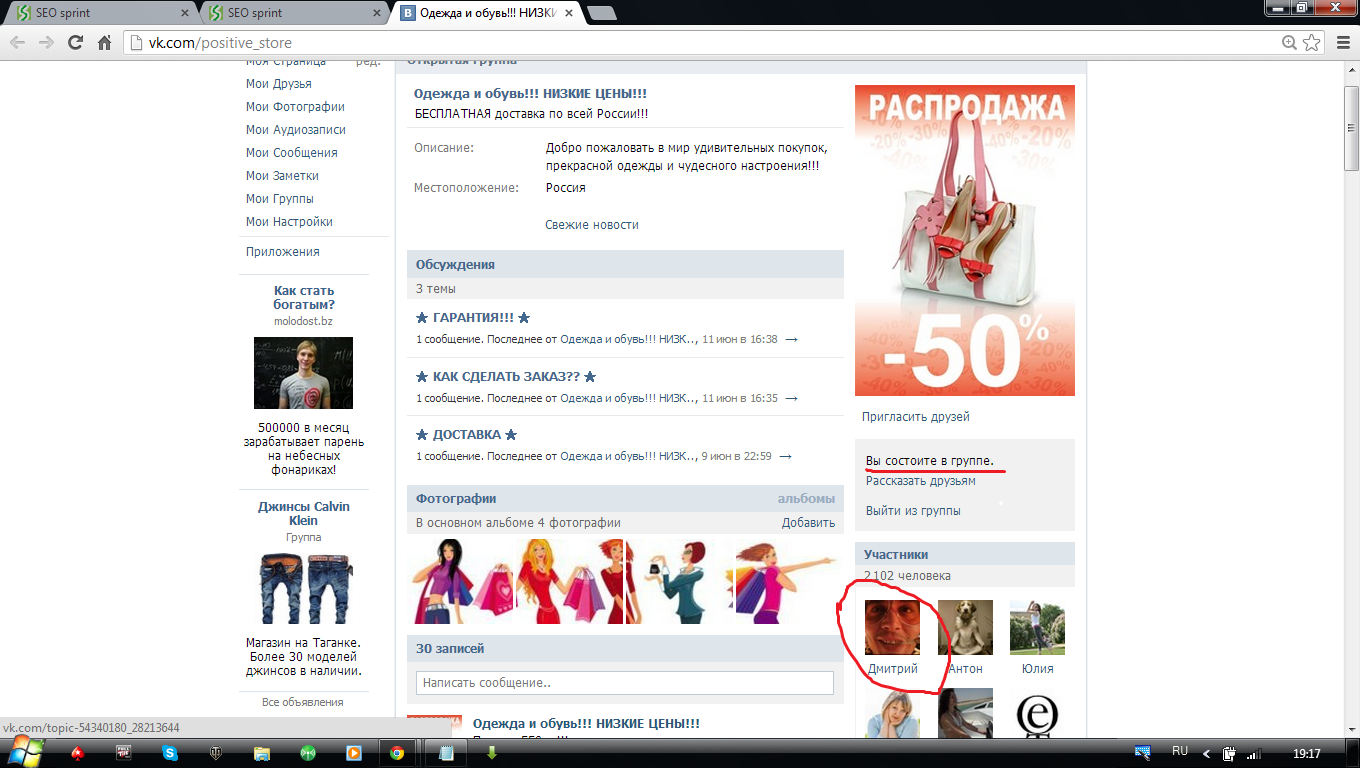Click the green download arrow taskbar icon

tap(492, 753)
